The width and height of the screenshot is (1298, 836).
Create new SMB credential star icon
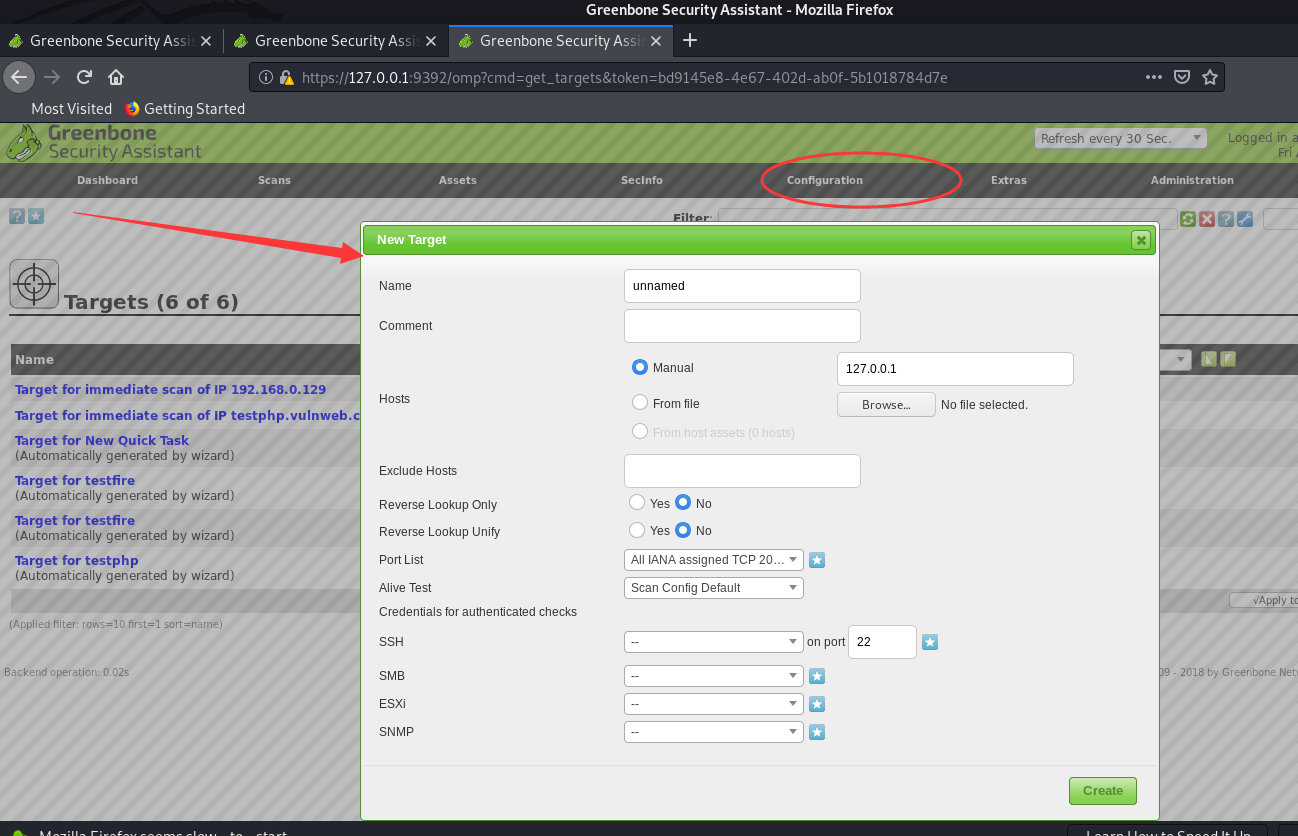tap(817, 676)
